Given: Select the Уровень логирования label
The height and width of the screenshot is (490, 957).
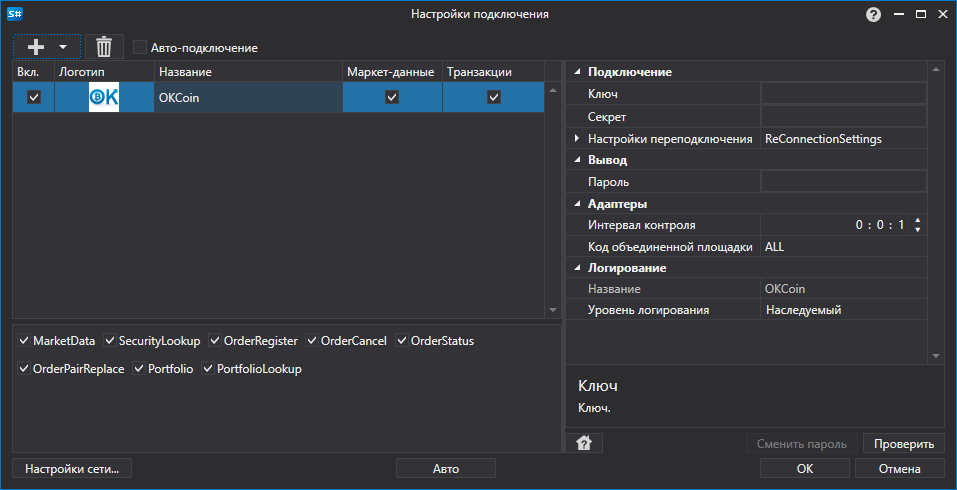Looking at the screenshot, I should [x=648, y=310].
